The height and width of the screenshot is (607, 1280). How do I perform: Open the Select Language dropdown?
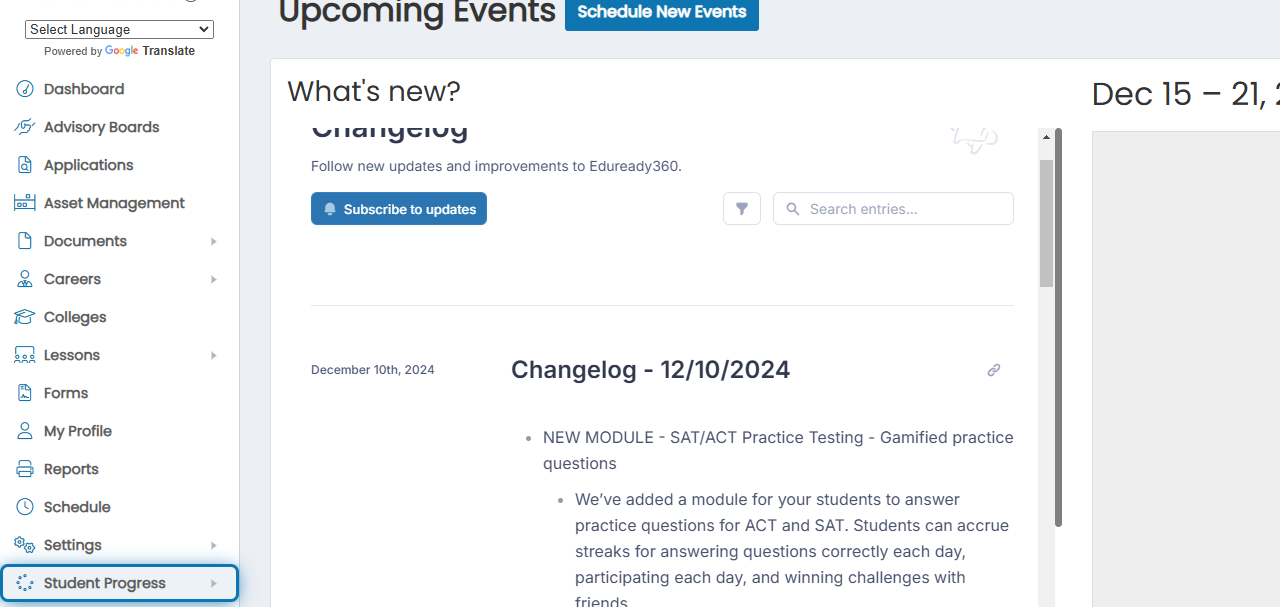pyautogui.click(x=119, y=30)
